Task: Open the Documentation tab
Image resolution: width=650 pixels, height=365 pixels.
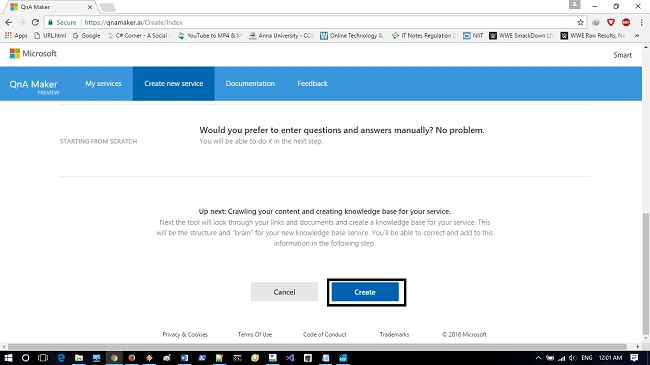Action: (250, 83)
